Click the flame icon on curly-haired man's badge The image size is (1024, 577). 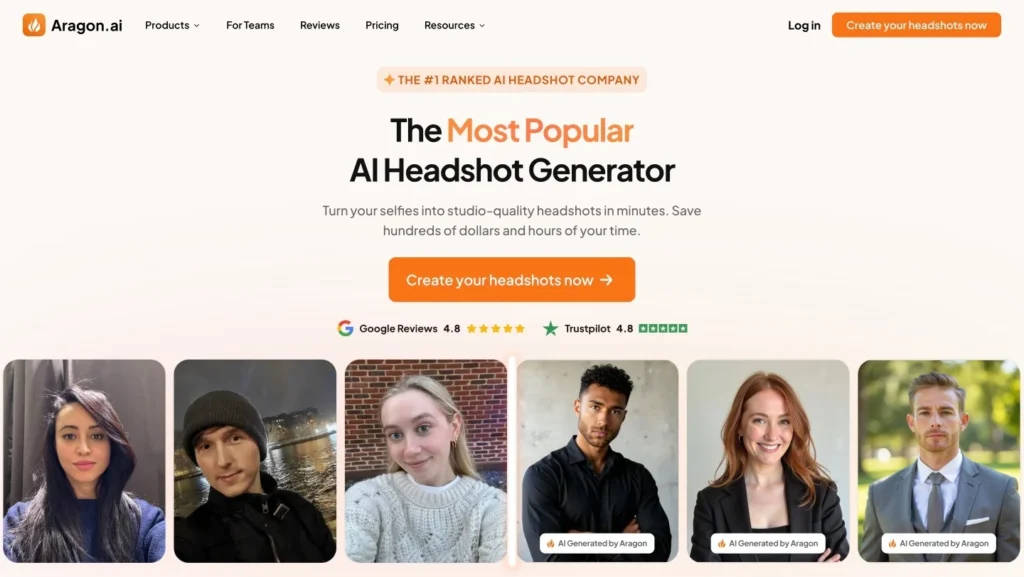(x=551, y=543)
